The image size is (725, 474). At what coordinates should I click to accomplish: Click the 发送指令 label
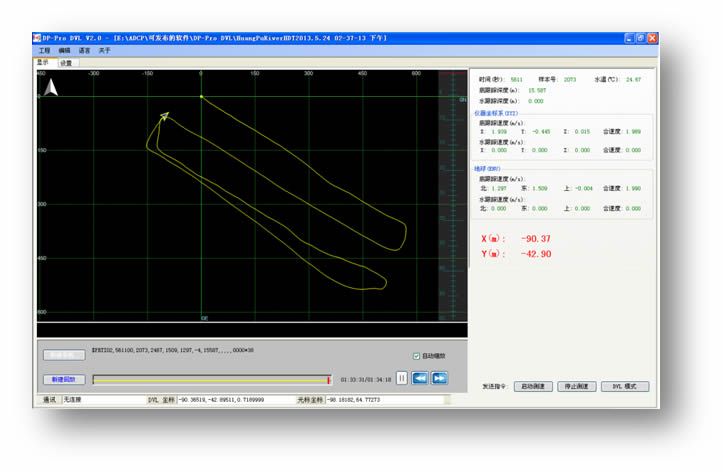click(494, 386)
